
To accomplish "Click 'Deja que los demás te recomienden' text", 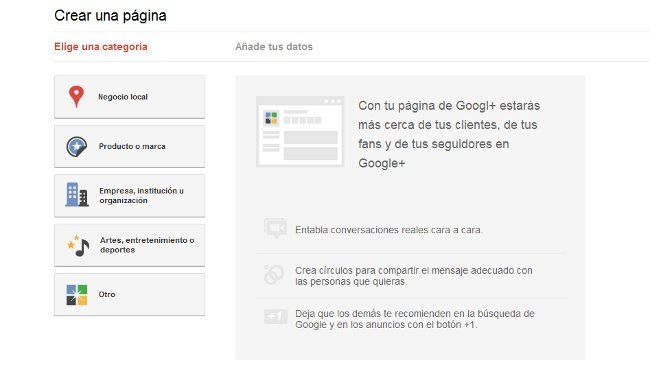I will (415, 319).
